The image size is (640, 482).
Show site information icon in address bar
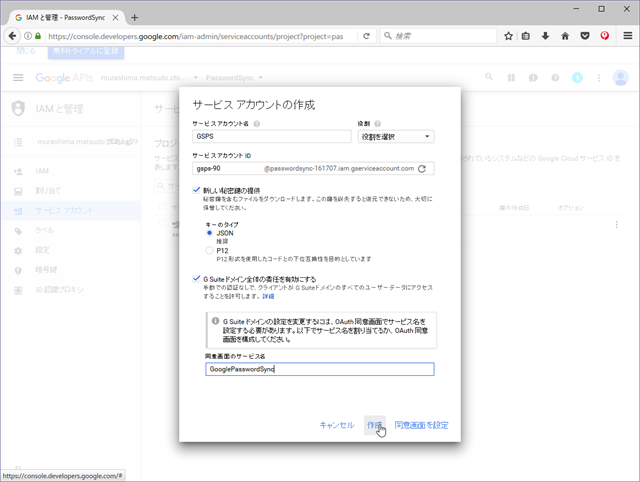click(28, 36)
